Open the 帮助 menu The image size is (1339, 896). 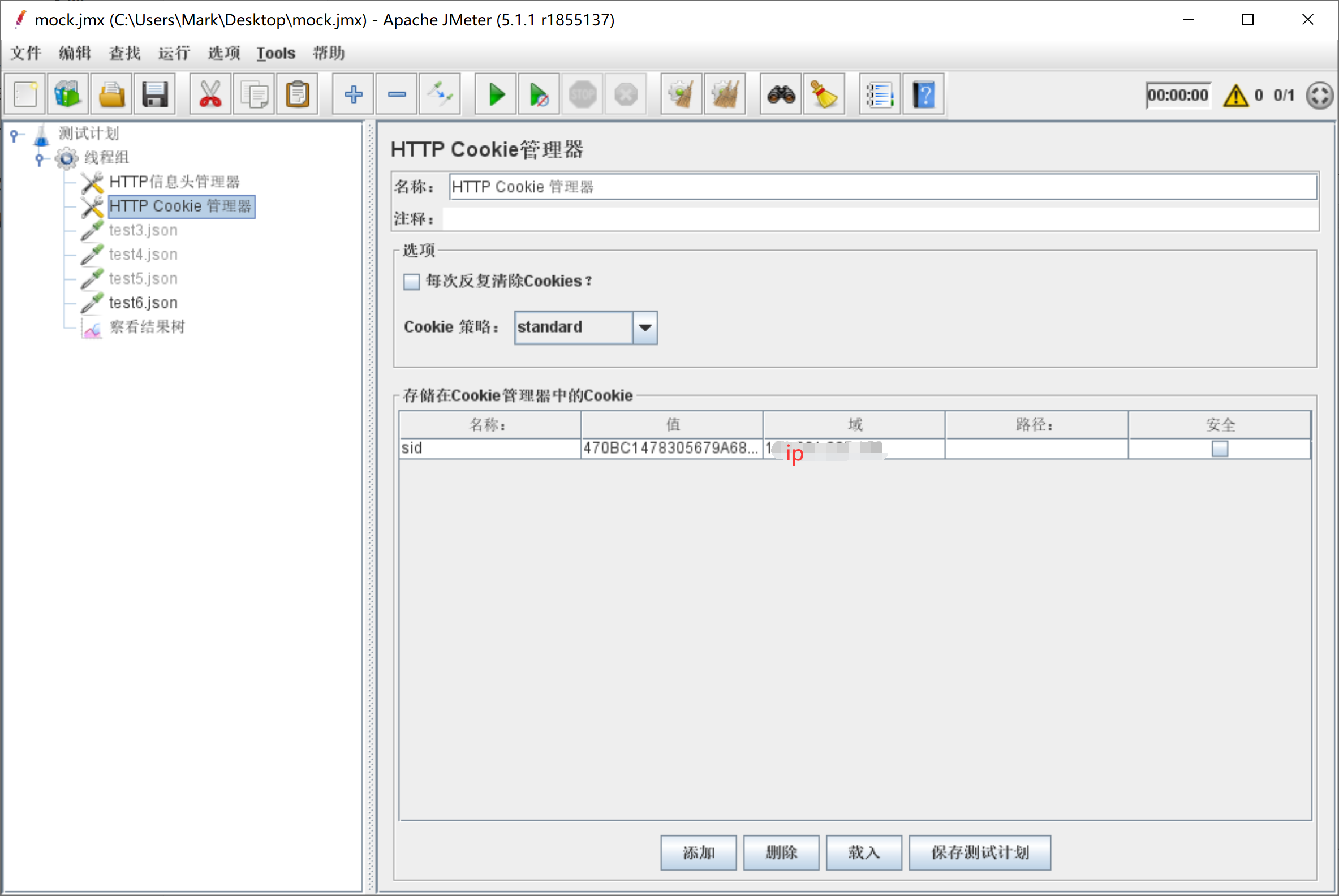click(x=329, y=53)
